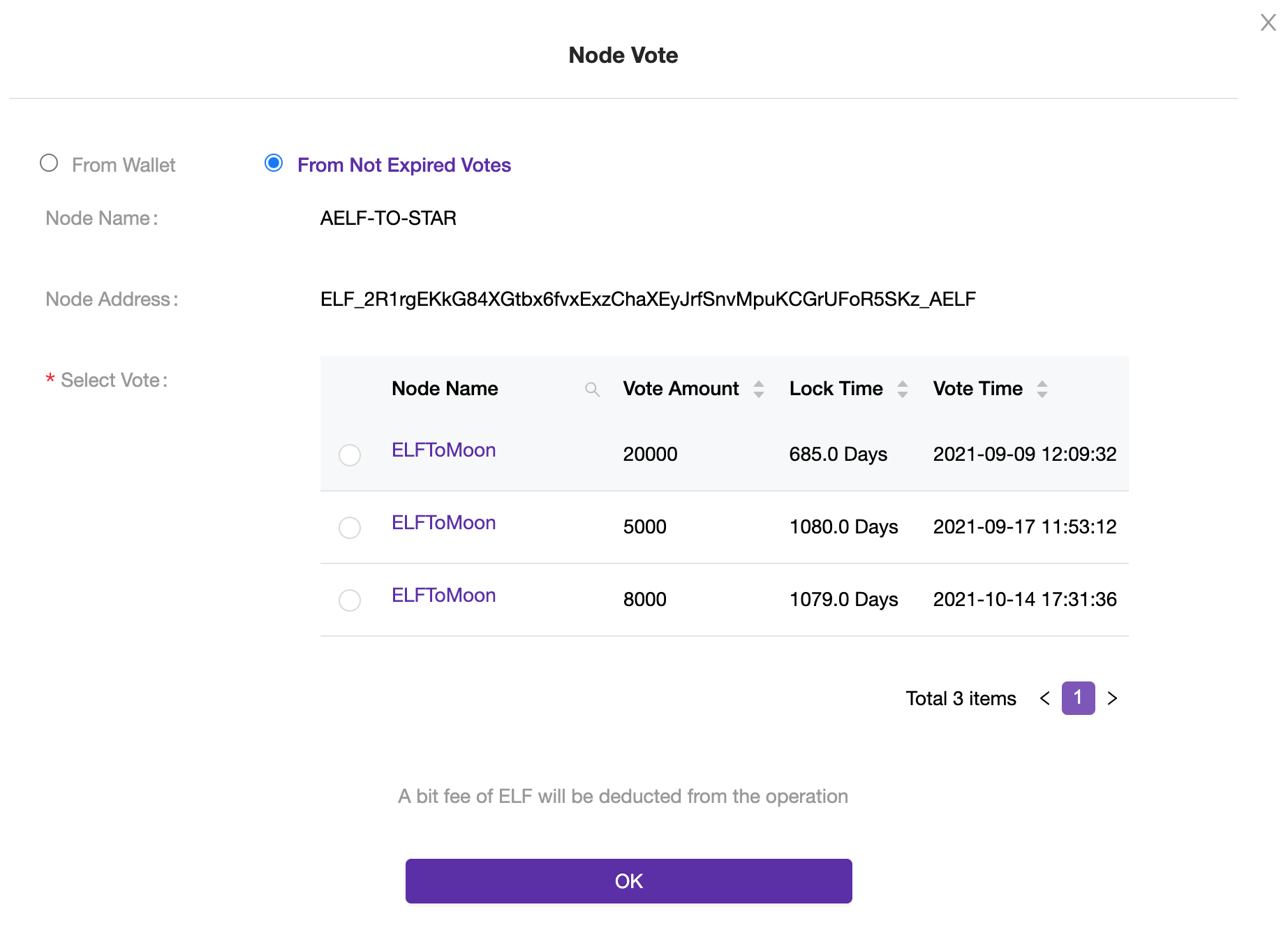Sort the Vote Time column
Image resolution: width=1288 pixels, height=930 pixels.
[x=1042, y=389]
